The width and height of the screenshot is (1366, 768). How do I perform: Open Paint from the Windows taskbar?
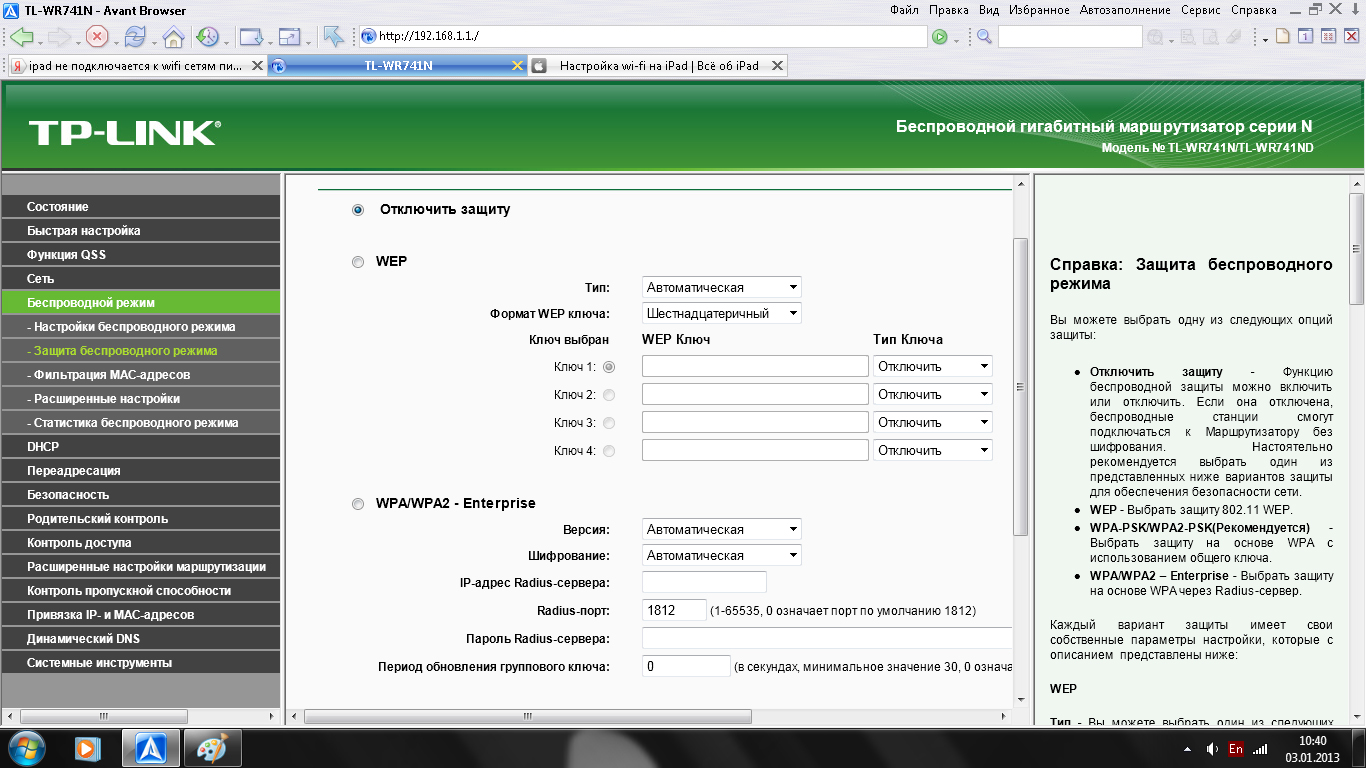[x=212, y=747]
